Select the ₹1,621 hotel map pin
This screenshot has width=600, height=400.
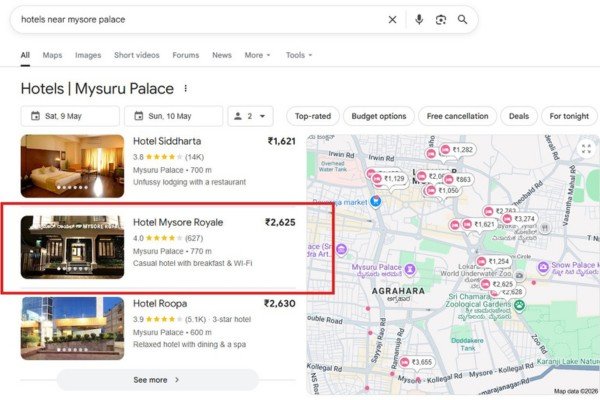[x=479, y=224]
